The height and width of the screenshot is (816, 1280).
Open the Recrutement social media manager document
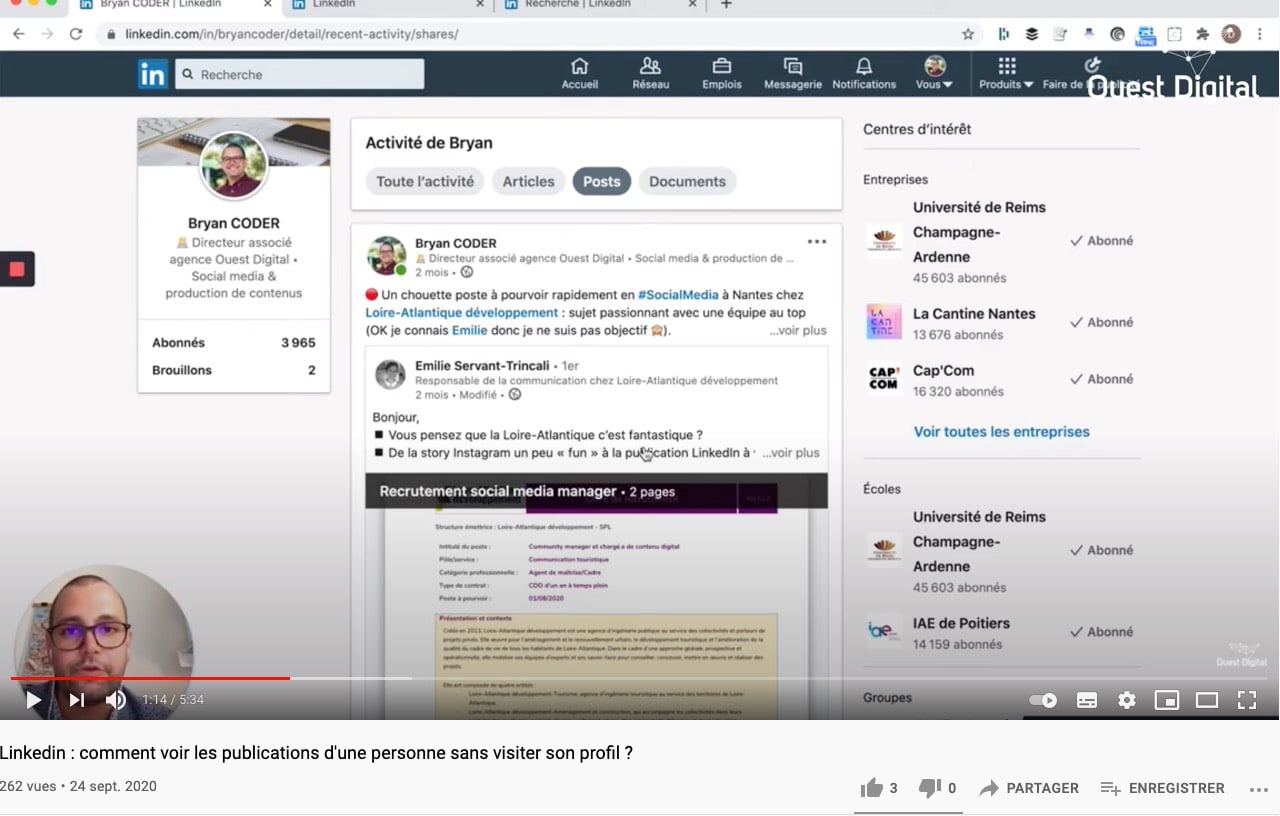click(596, 491)
